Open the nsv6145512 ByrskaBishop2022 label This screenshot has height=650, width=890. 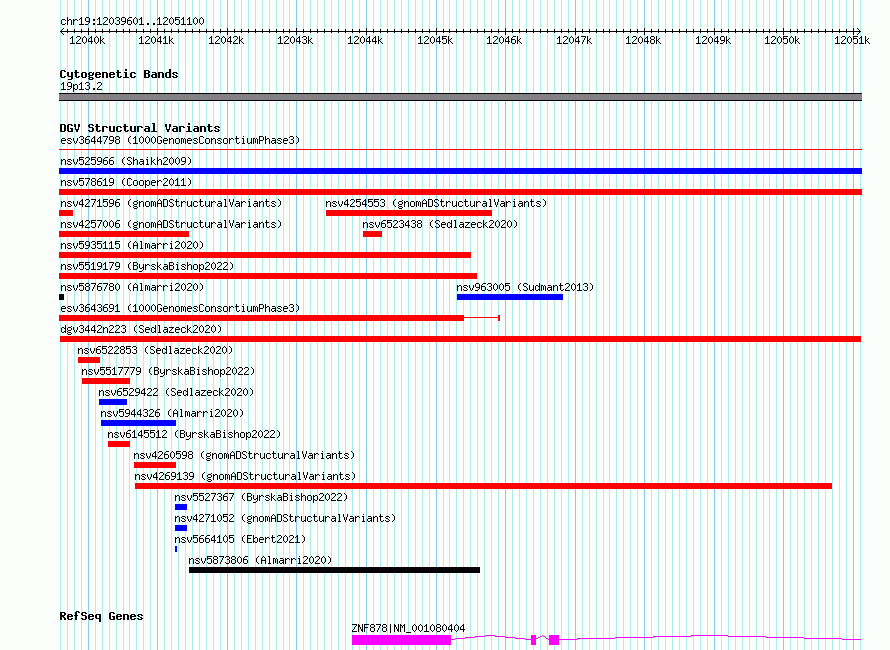click(194, 434)
